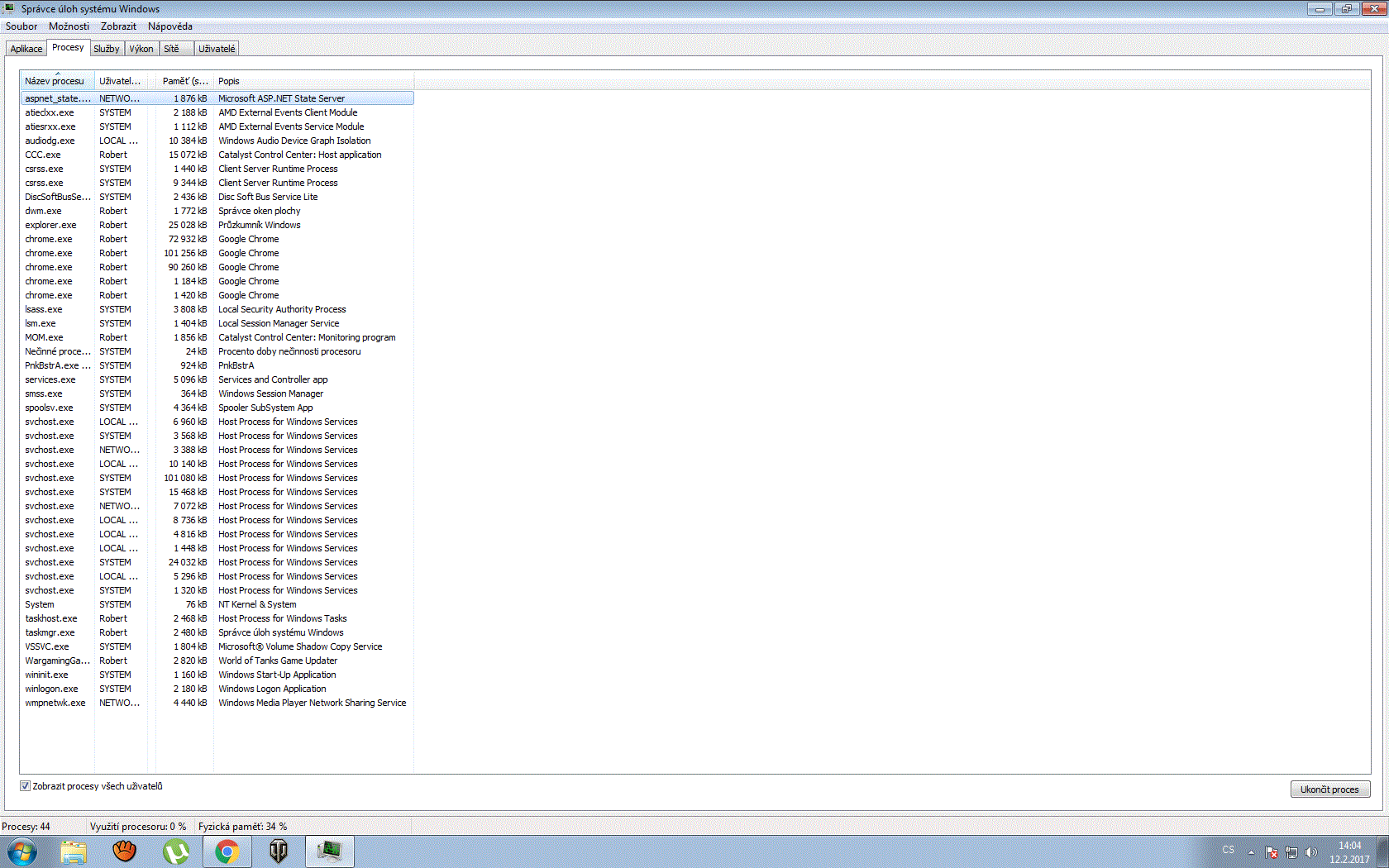Select the spoolsv.exe process
Viewport: 1389px width, 868px height.
[217, 408]
